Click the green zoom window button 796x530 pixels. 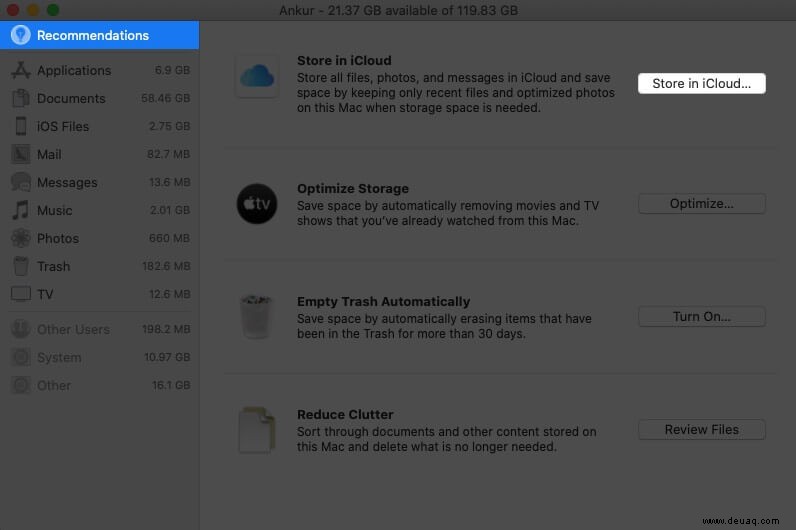click(x=53, y=10)
